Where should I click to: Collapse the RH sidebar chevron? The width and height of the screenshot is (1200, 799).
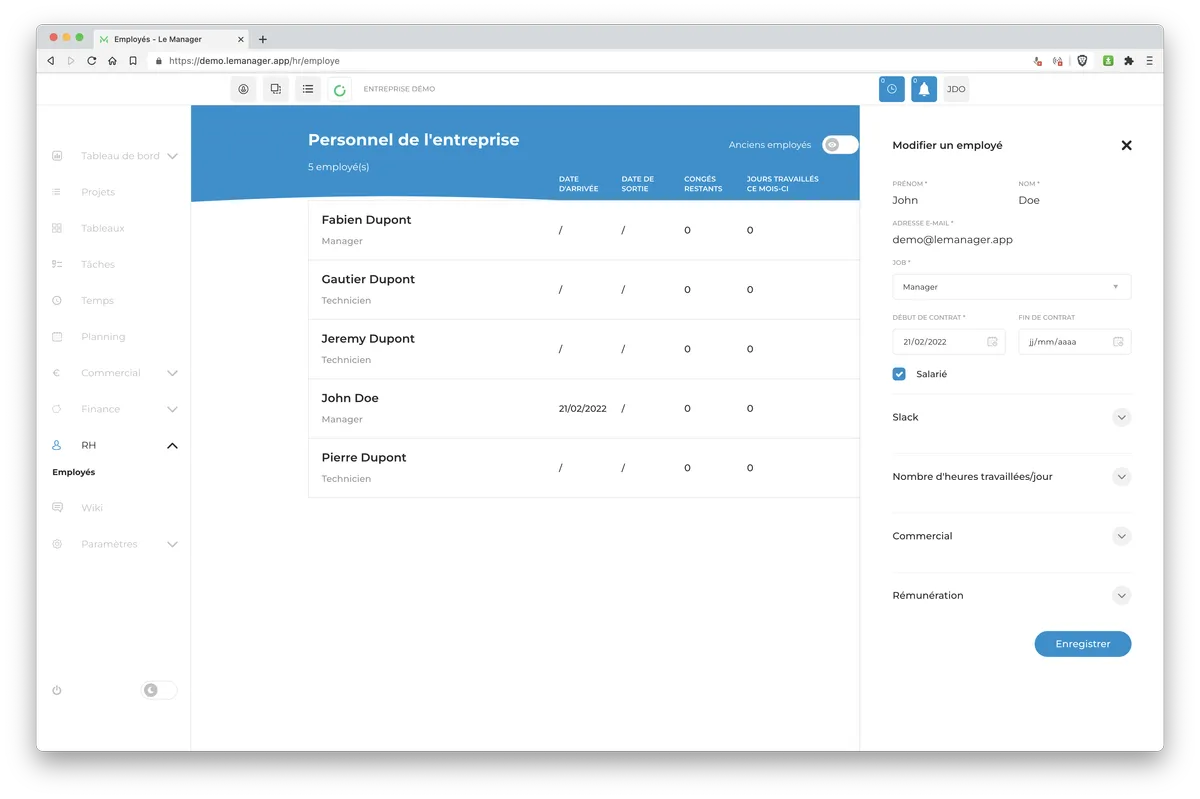172,445
